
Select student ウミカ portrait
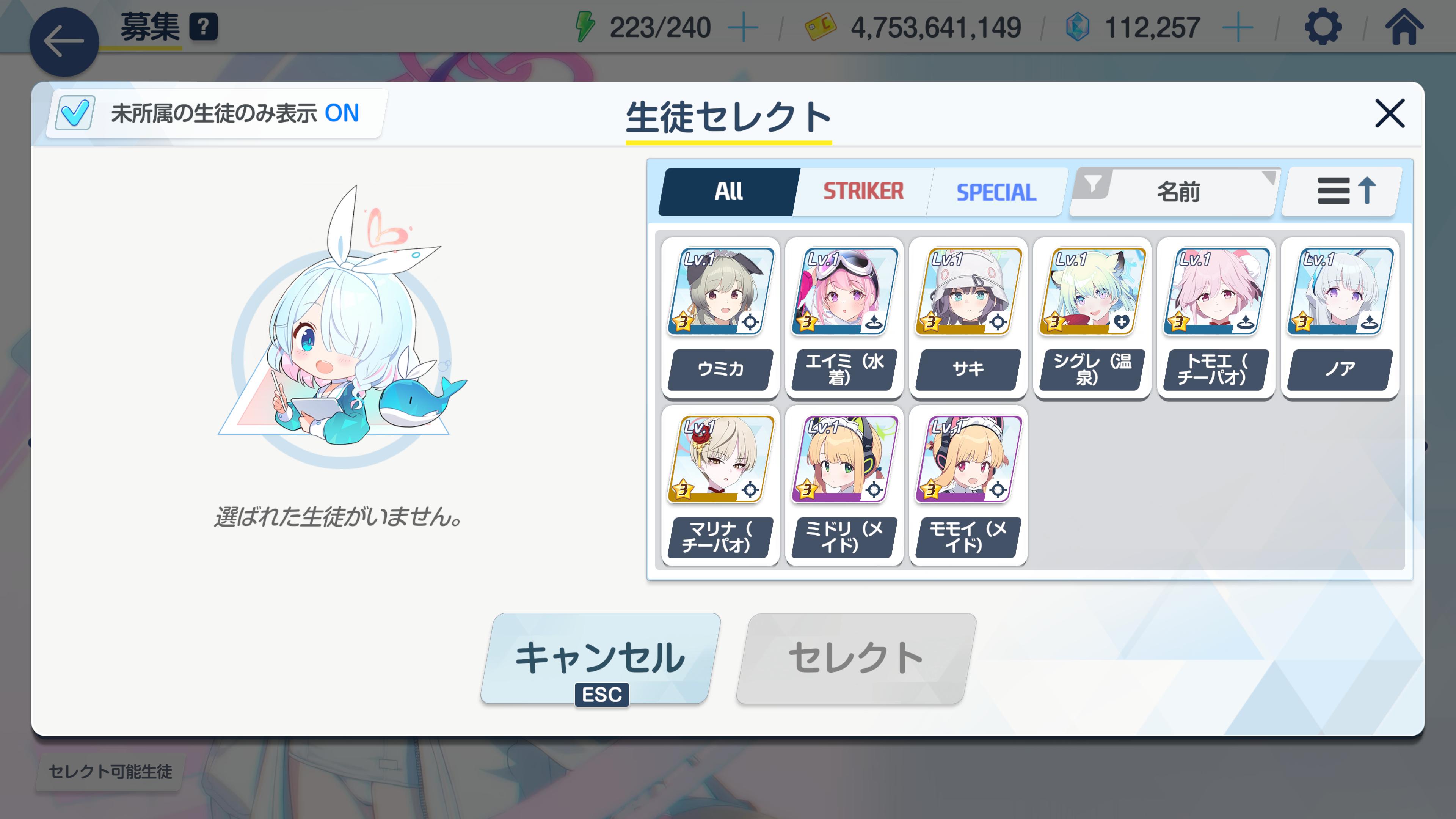(721, 291)
